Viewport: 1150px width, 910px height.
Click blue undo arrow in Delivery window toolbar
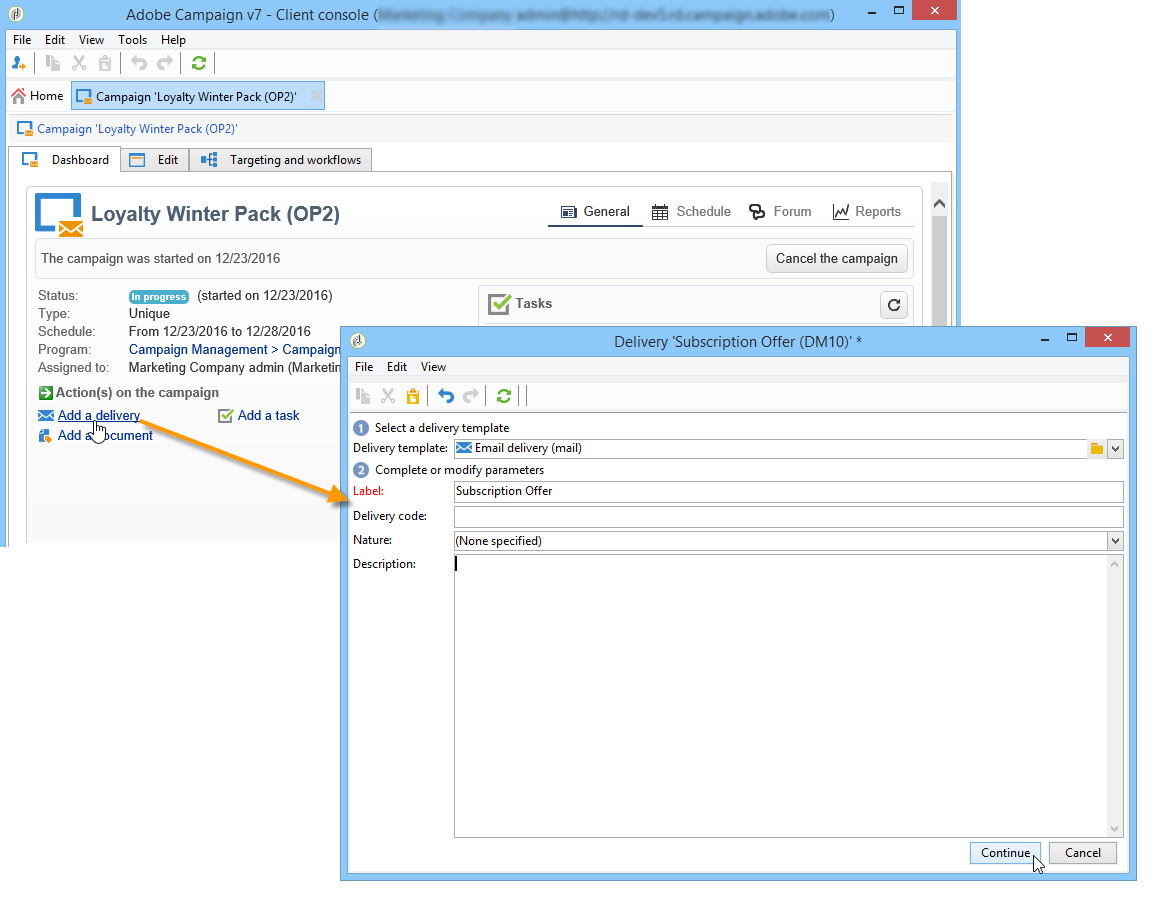446,396
